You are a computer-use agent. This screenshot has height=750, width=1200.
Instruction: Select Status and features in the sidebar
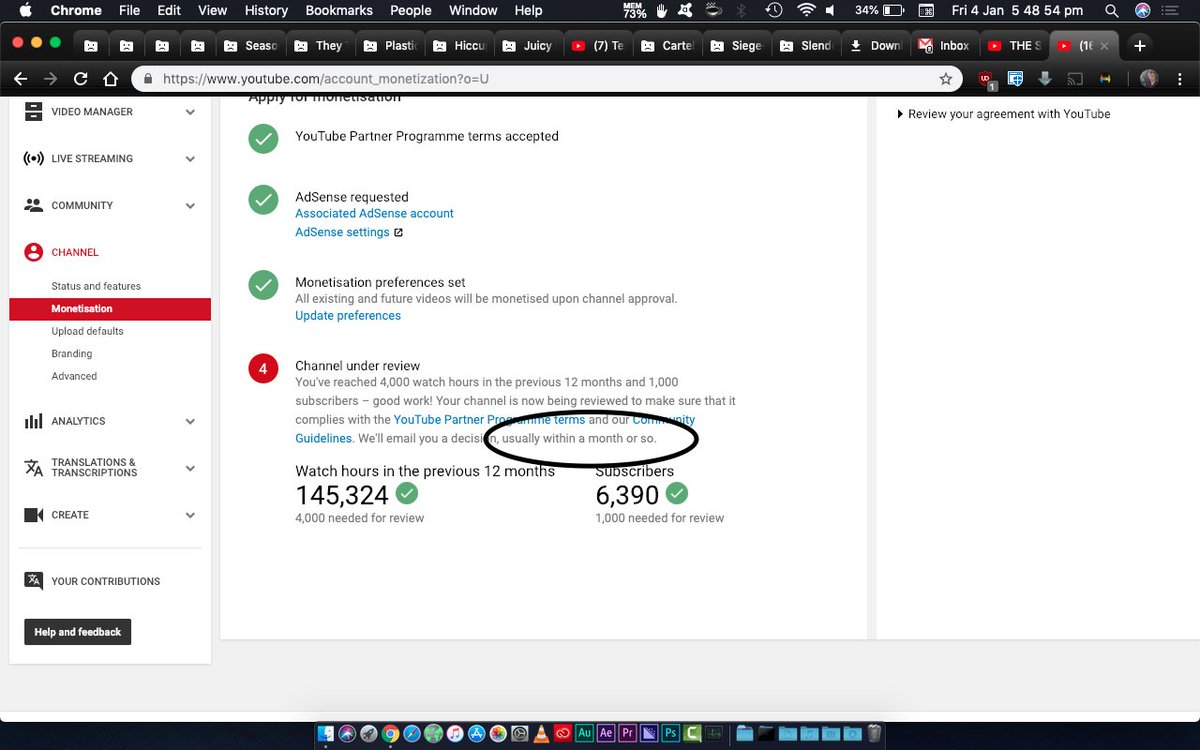pos(96,286)
